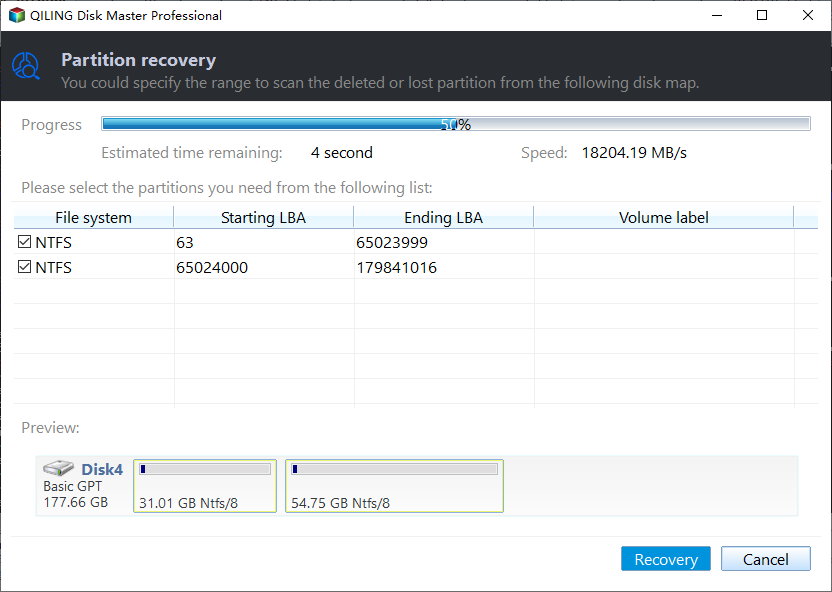Click the Starting LBA value 63

pyautogui.click(x=185, y=242)
